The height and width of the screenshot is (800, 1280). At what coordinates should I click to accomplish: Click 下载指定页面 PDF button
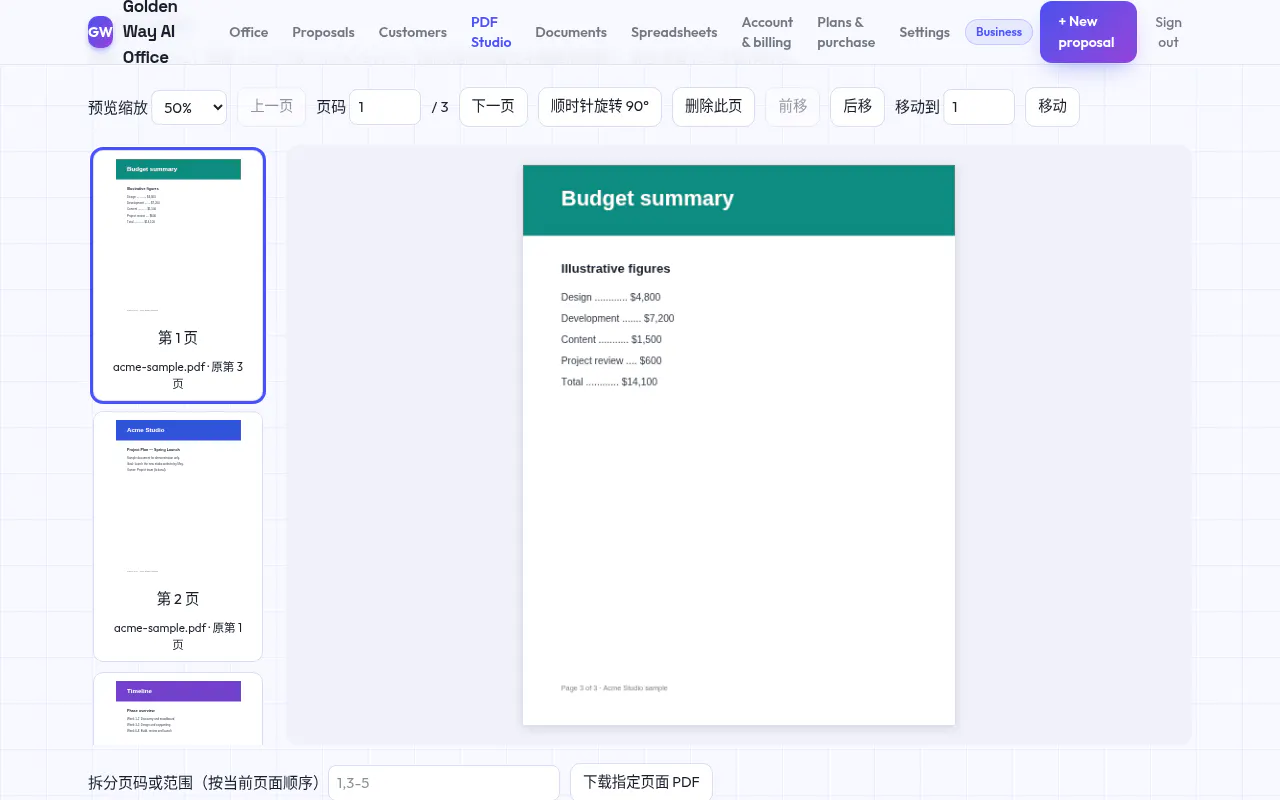pos(641,782)
